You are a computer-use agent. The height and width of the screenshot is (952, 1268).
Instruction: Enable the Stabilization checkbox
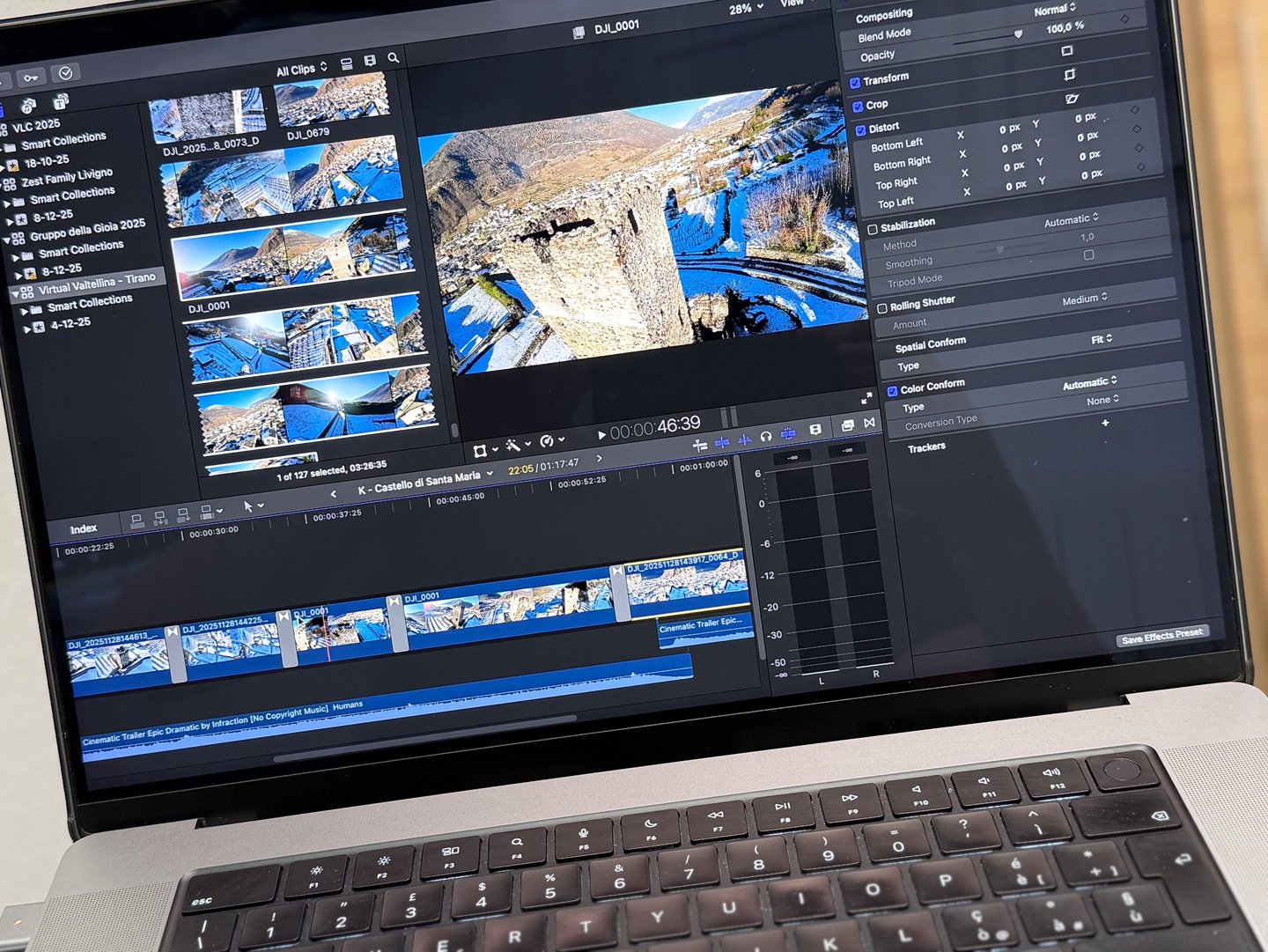pyautogui.click(x=873, y=229)
